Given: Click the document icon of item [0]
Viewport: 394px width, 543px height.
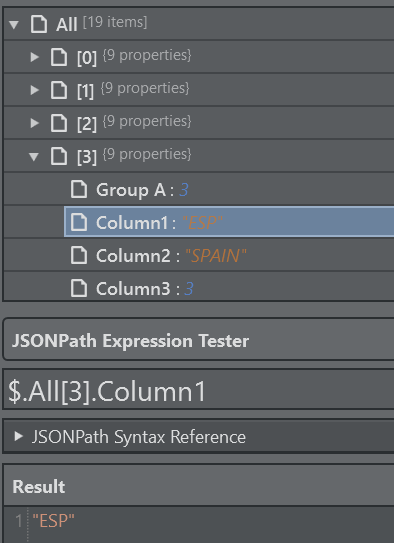Looking at the screenshot, I should tap(59, 57).
